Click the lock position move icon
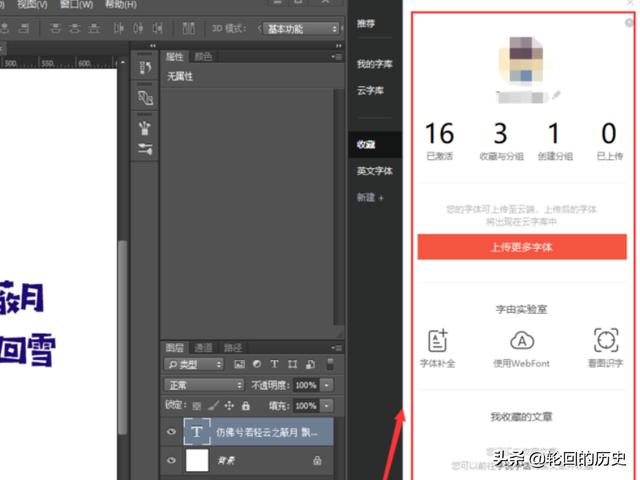This screenshot has width=640, height=480. click(229, 406)
